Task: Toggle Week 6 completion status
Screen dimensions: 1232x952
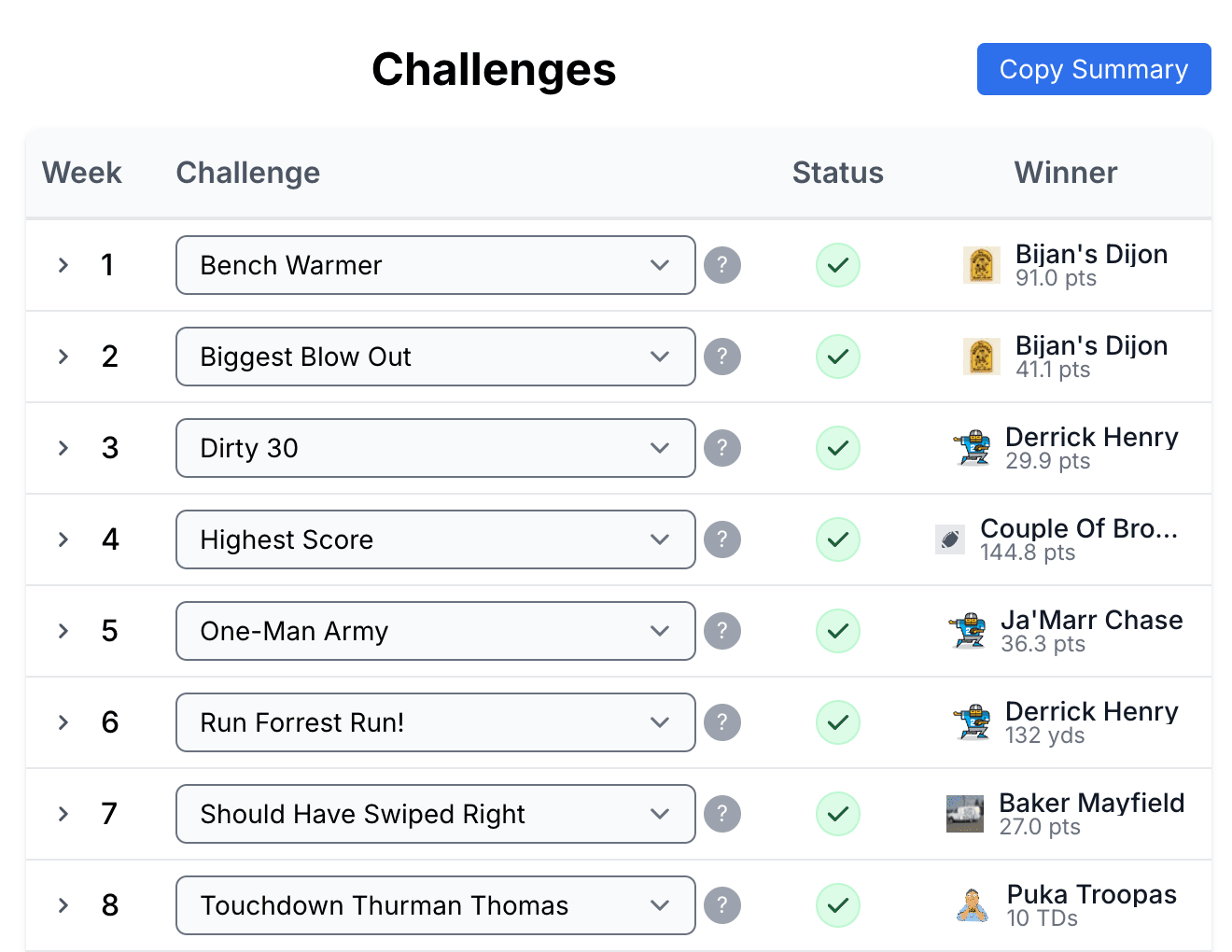Action: (x=837, y=722)
